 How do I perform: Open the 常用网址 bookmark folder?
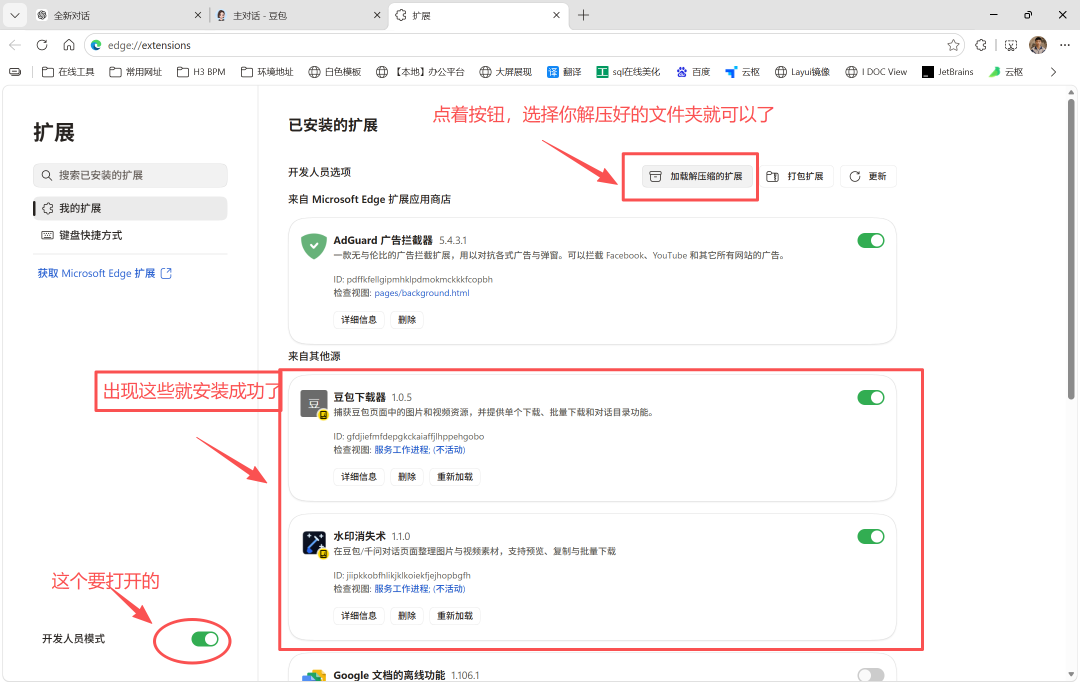[136, 72]
